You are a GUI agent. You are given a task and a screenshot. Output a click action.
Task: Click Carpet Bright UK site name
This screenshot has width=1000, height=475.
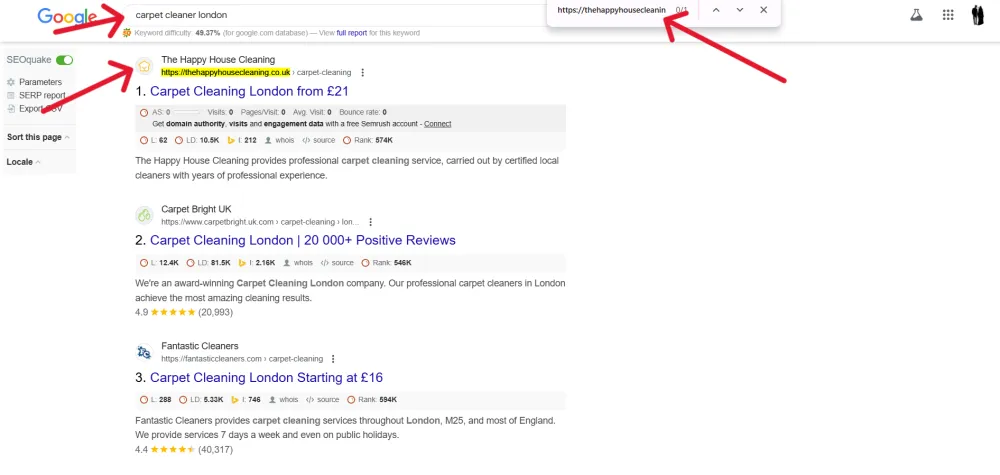196,208
